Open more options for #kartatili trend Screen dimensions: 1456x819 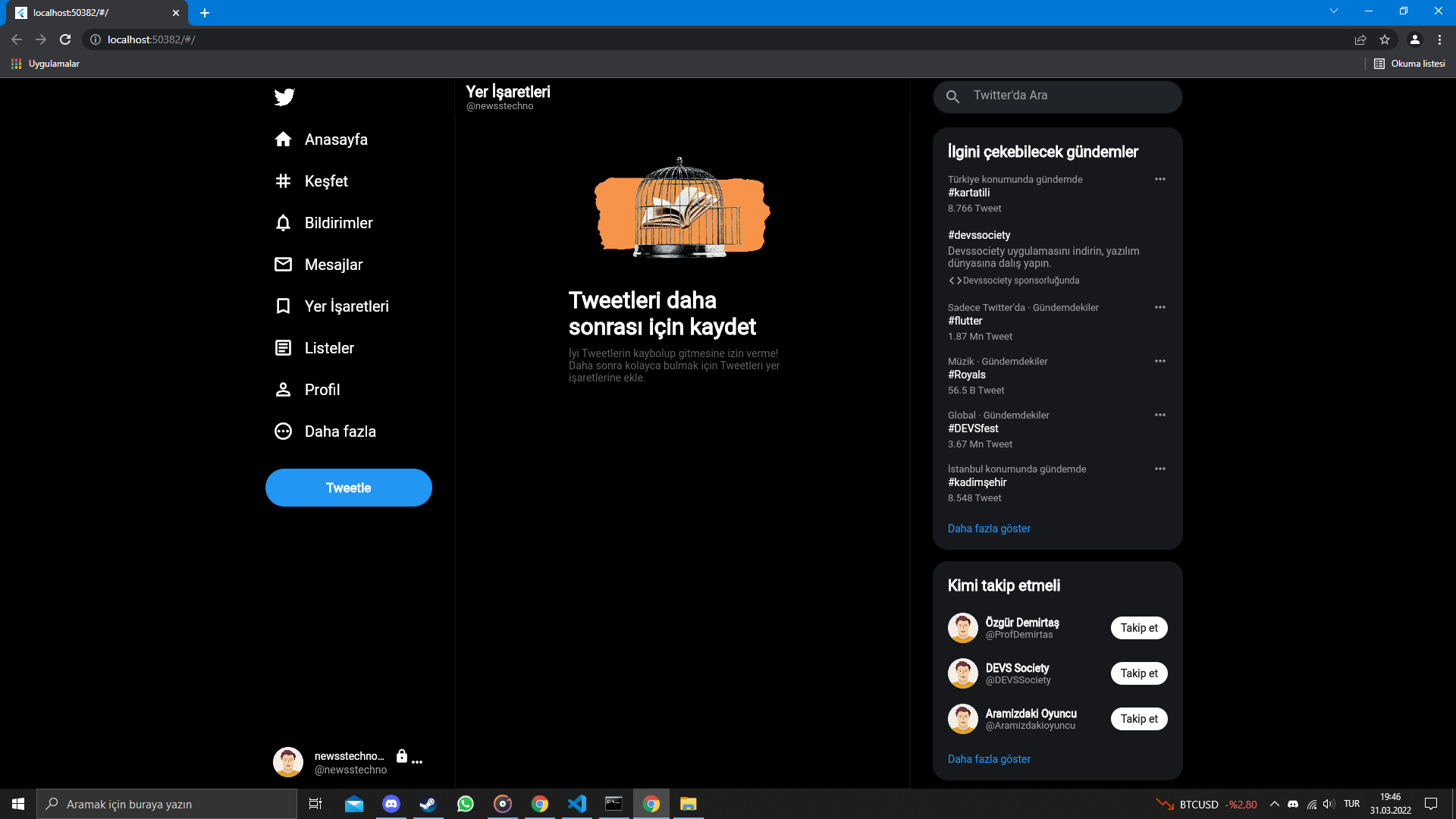click(1160, 179)
